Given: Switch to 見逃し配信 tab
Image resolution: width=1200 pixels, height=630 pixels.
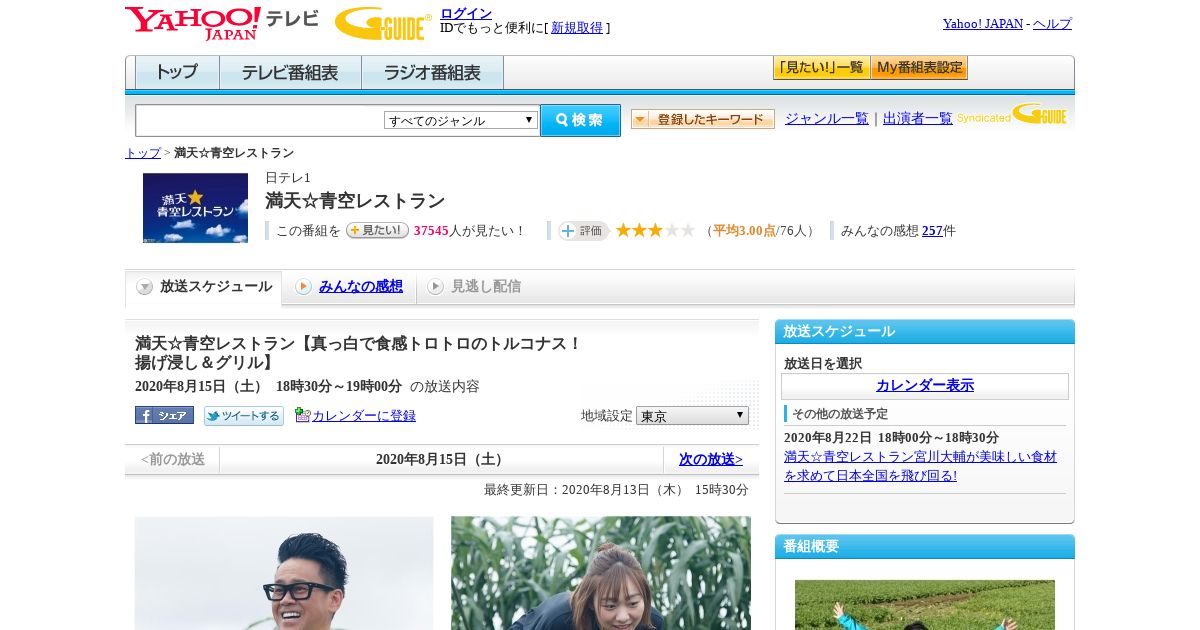Looking at the screenshot, I should pos(474,287).
